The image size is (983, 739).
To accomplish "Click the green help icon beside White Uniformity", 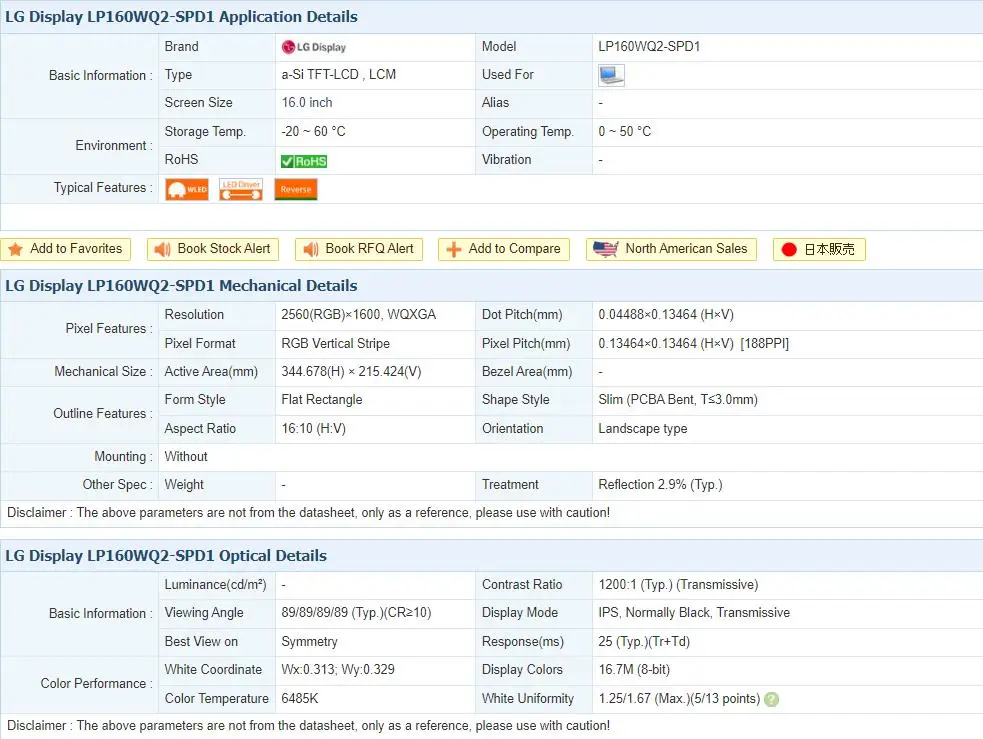I will [x=772, y=700].
